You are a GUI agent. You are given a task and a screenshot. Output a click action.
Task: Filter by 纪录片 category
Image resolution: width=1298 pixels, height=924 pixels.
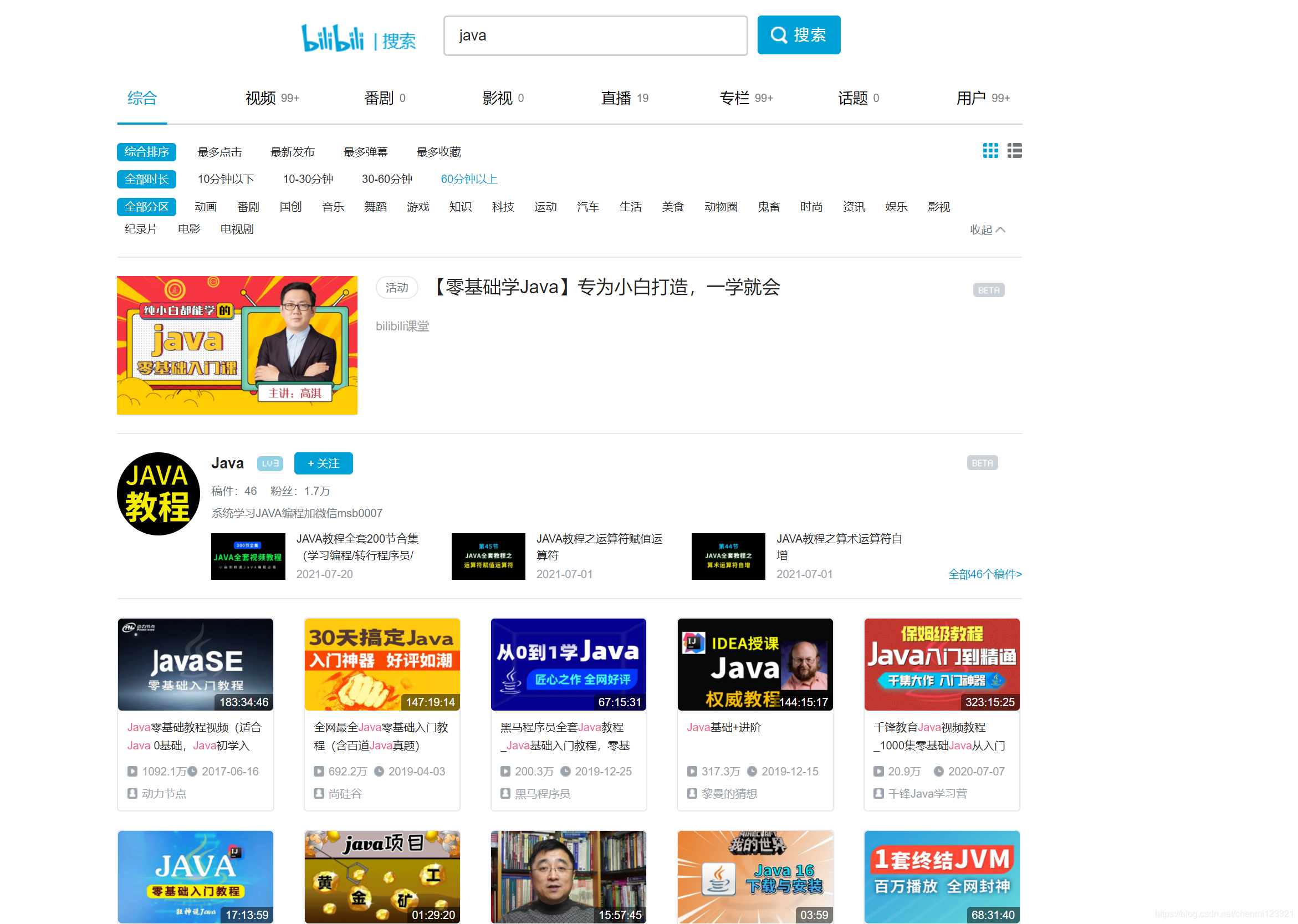(x=141, y=229)
